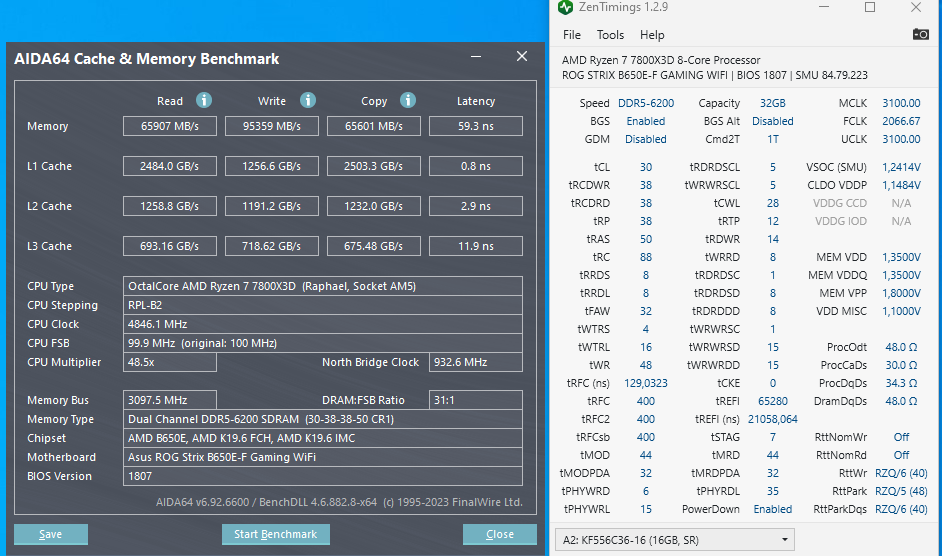The height and width of the screenshot is (556, 942).
Task: Click DRAM:FSB Ratio value 31:1
Action: click(476, 400)
